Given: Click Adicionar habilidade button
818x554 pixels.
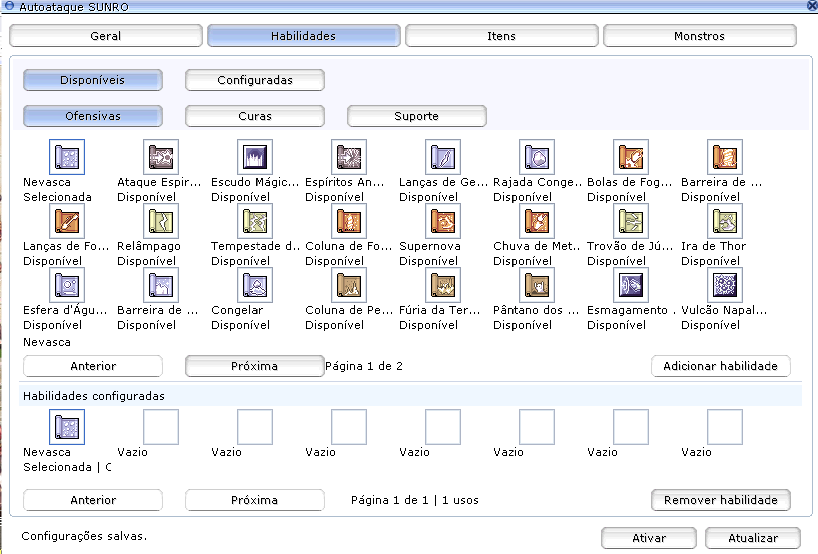Looking at the screenshot, I should coord(720,366).
